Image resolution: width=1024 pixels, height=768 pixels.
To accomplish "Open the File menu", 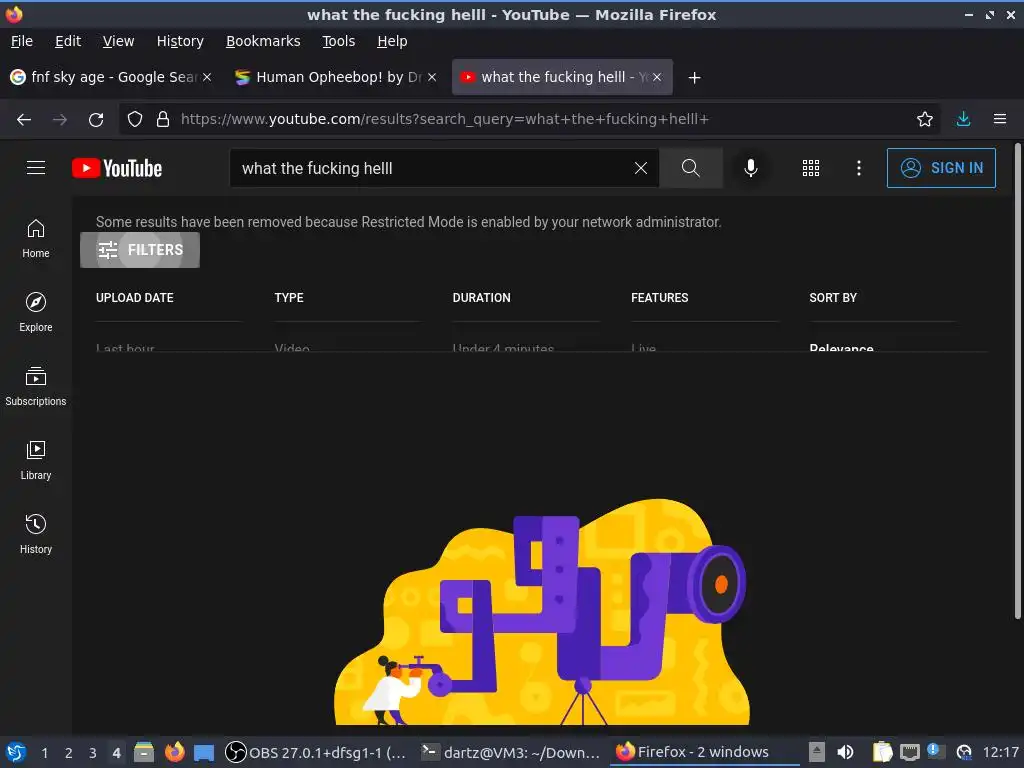I will click(x=22, y=41).
